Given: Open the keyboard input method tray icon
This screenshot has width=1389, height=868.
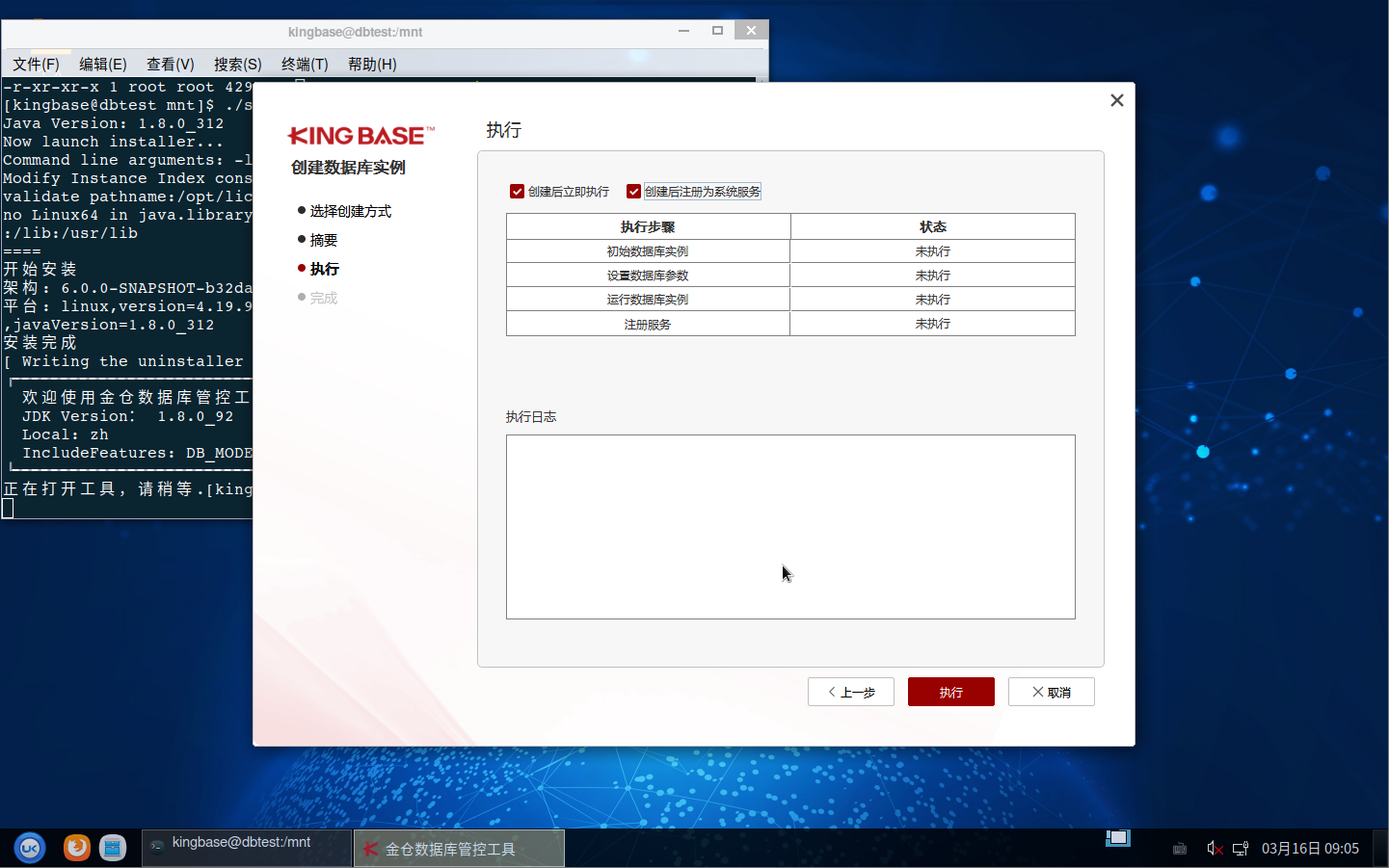Looking at the screenshot, I should pyautogui.click(x=1179, y=849).
